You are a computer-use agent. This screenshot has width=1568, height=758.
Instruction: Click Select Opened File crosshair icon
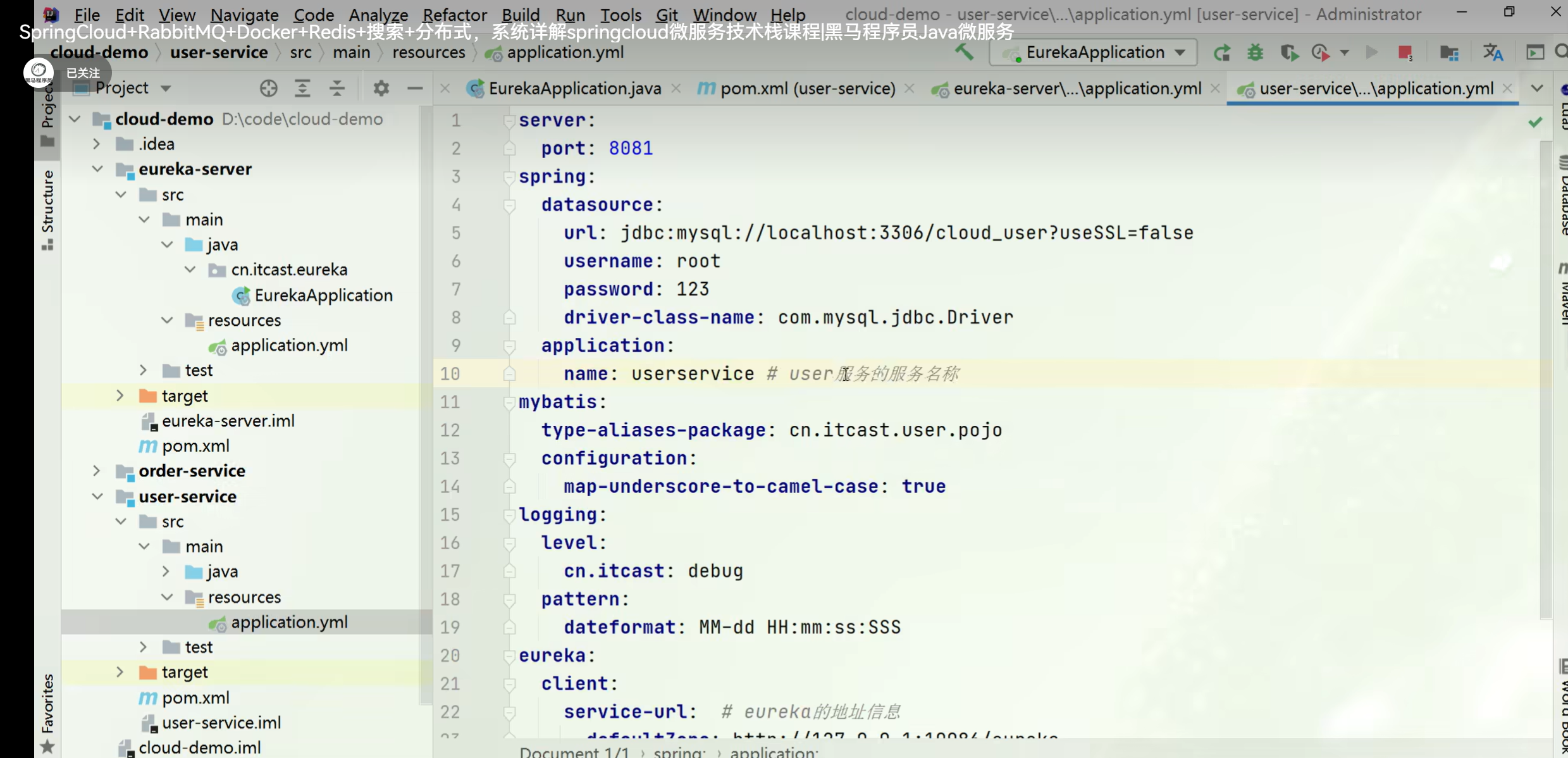[268, 88]
